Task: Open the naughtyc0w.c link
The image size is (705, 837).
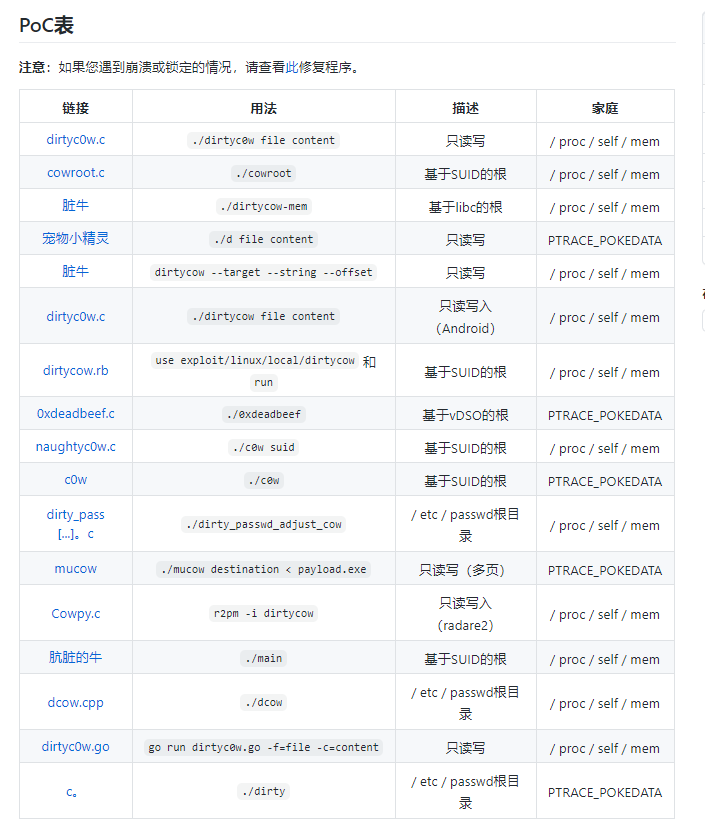Action: (x=76, y=447)
